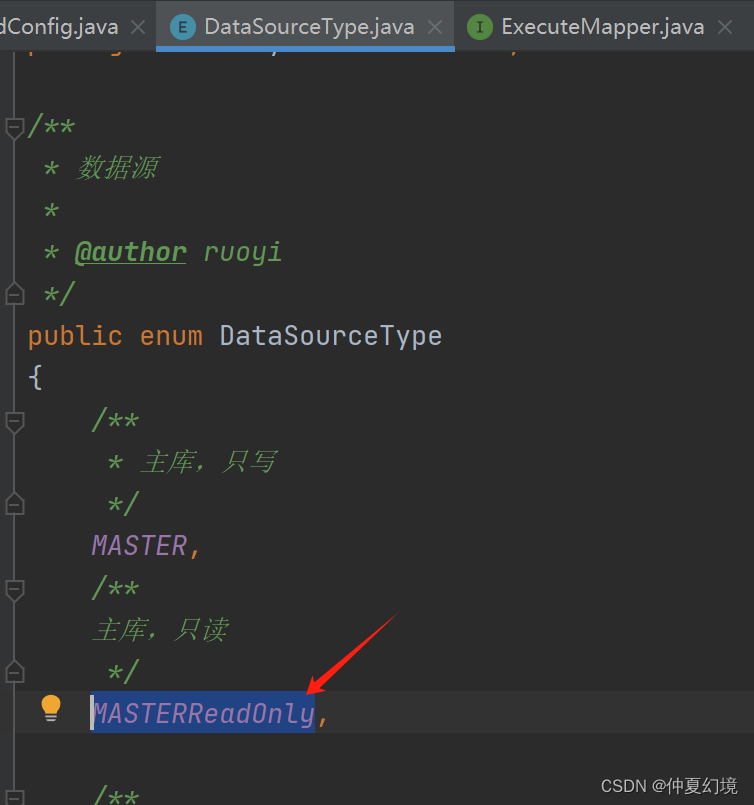754x805 pixels.
Task: Click the interface icon on ExecuteMapper.java tab
Action: 480,27
